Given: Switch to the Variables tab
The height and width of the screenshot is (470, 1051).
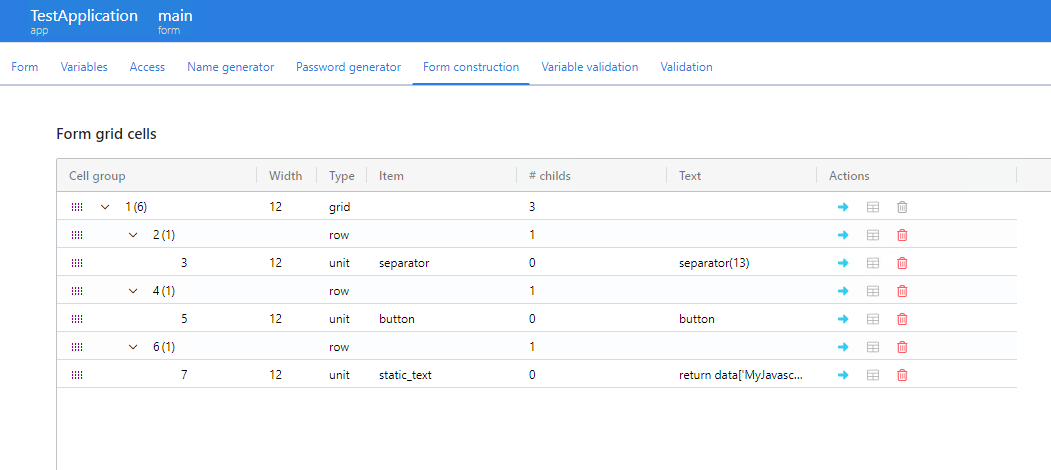Looking at the screenshot, I should [x=84, y=67].
